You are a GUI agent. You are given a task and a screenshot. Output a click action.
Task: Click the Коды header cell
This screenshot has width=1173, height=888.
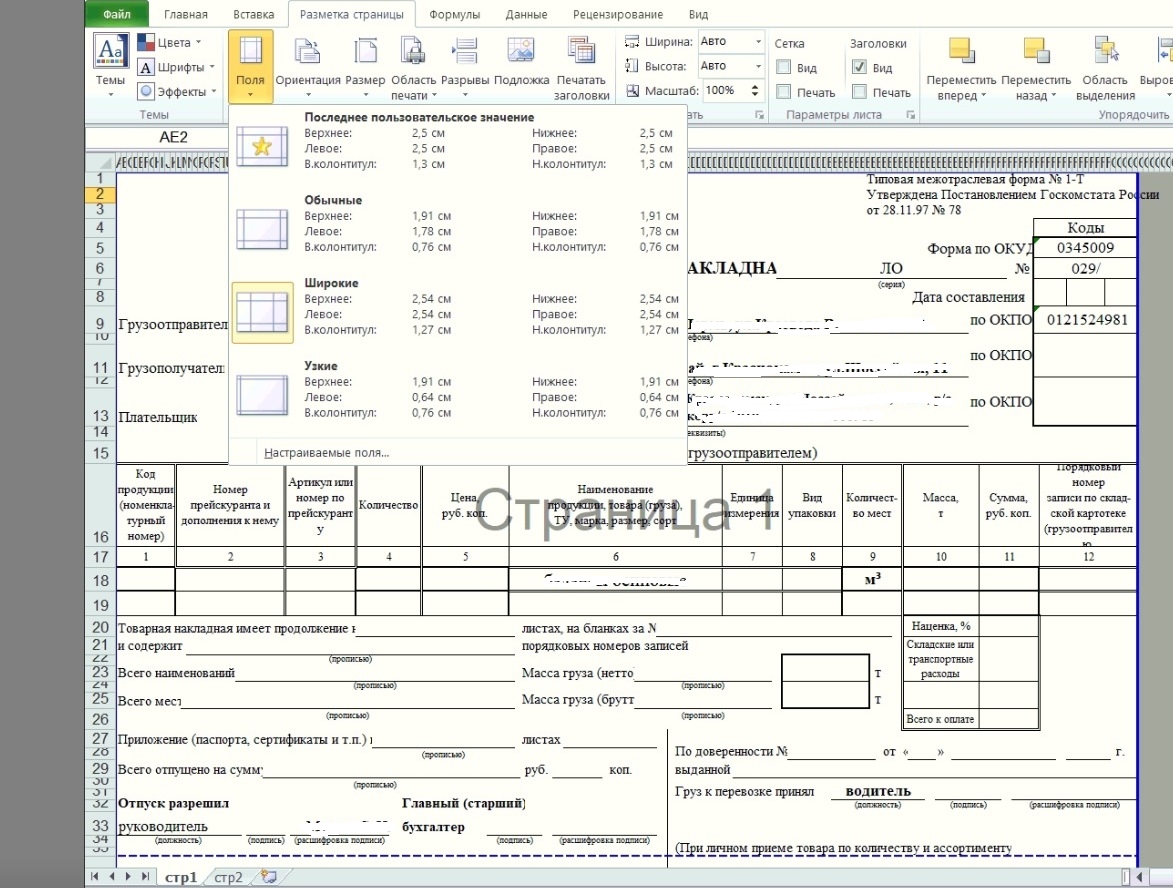[x=1085, y=227]
